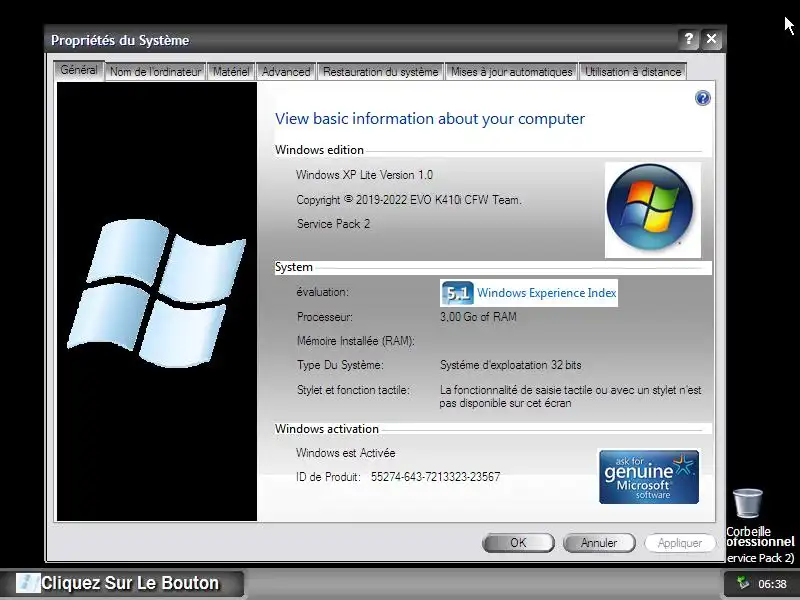Select the Général tab

click(x=79, y=70)
